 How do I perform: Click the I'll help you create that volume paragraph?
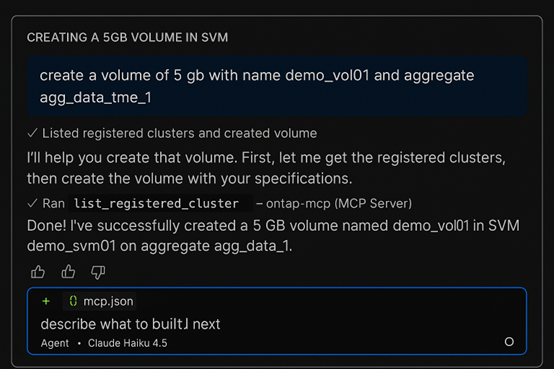(266, 168)
